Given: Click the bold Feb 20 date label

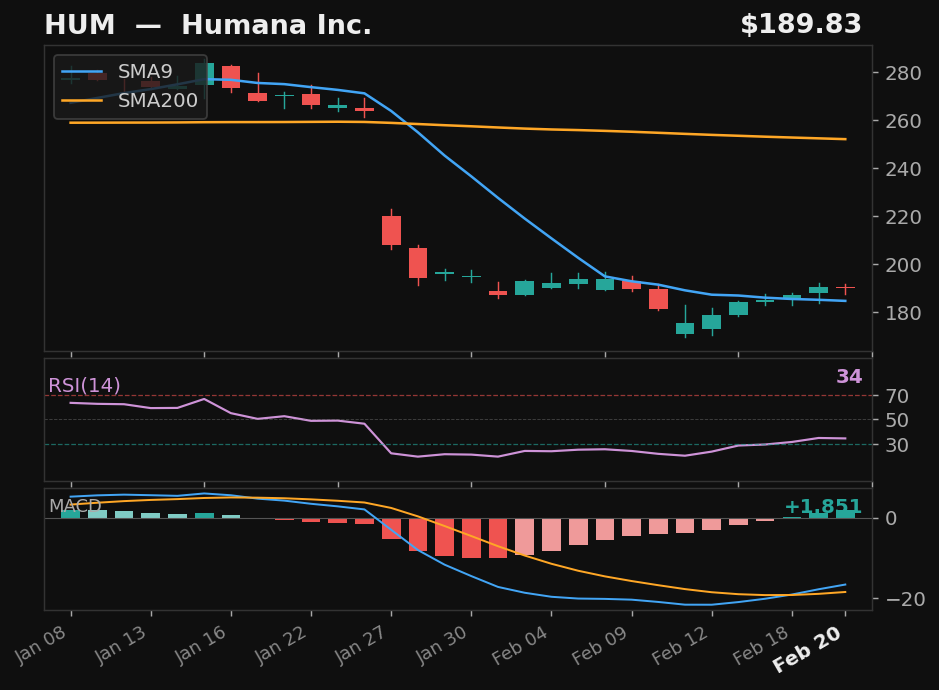Looking at the screenshot, I should pyautogui.click(x=807, y=650).
